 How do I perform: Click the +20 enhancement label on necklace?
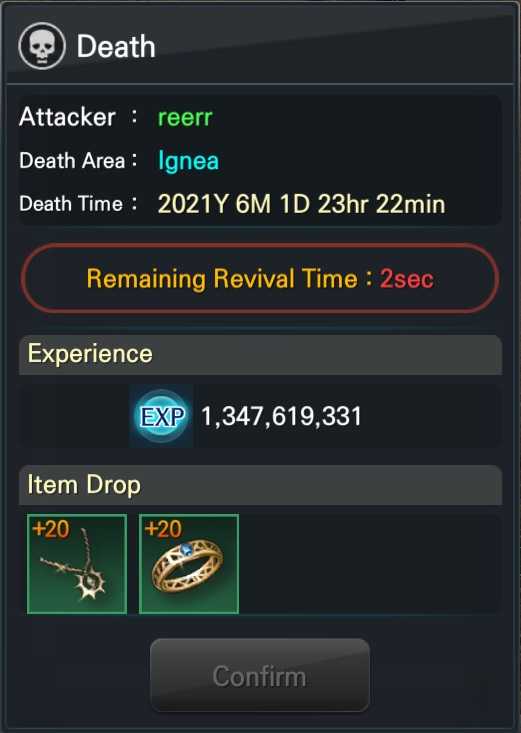51,529
